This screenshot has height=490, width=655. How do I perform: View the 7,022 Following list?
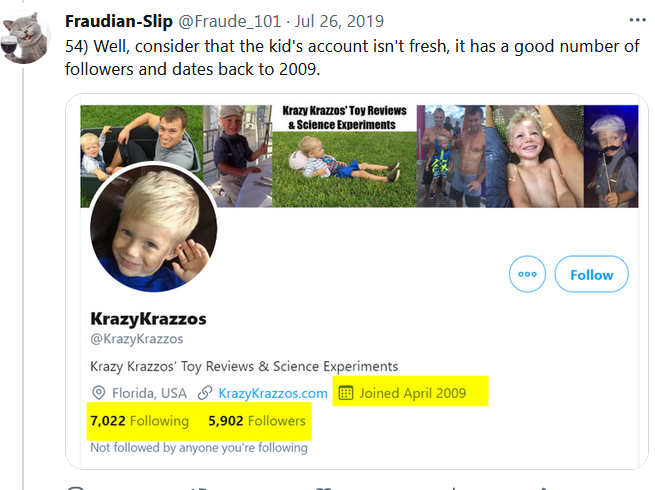139,421
